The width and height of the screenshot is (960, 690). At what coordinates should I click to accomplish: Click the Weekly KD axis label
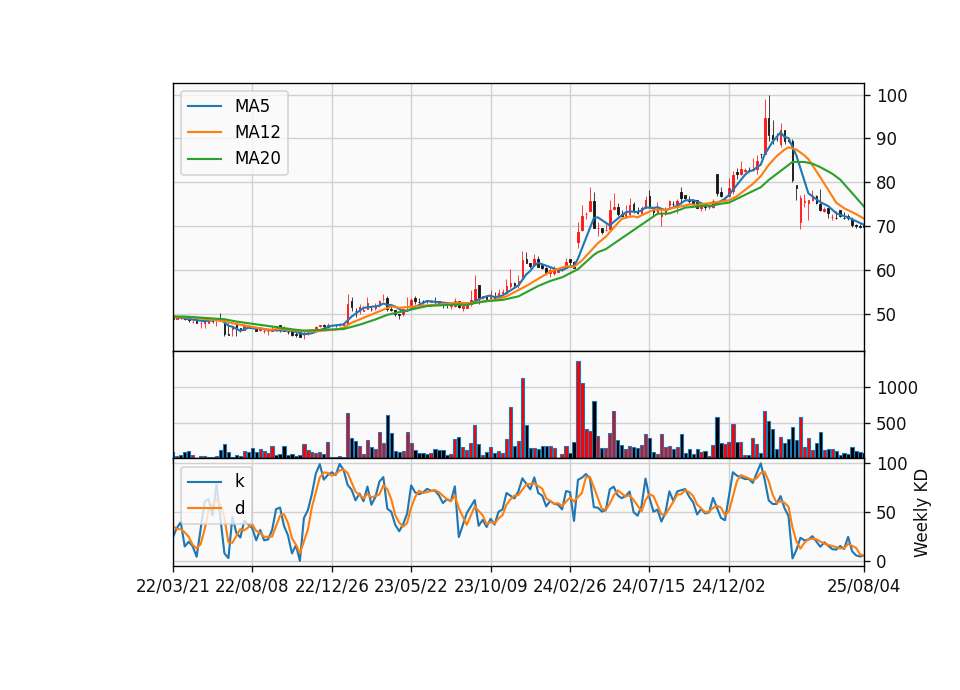click(x=921, y=514)
